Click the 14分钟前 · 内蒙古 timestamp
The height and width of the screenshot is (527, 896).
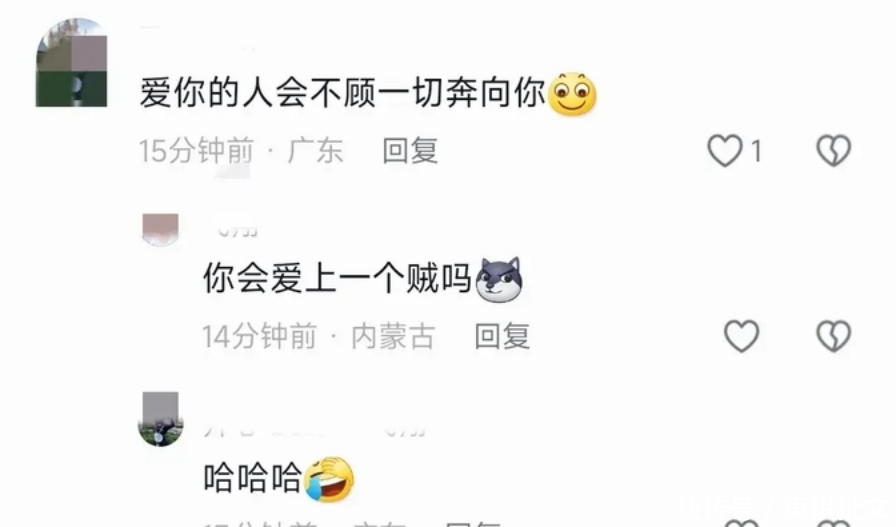click(x=318, y=336)
